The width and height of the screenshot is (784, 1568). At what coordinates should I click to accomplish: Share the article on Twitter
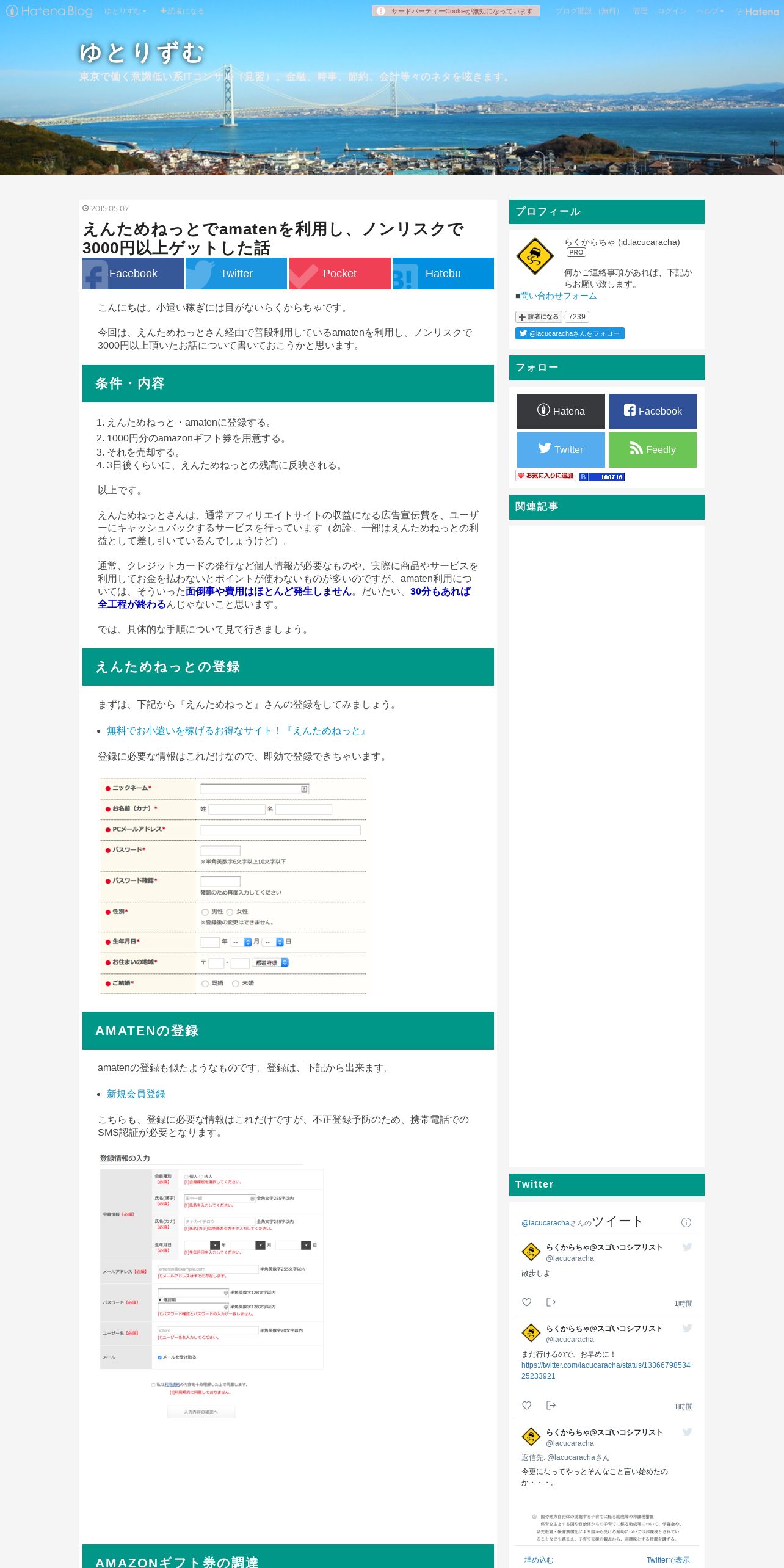pos(236,274)
